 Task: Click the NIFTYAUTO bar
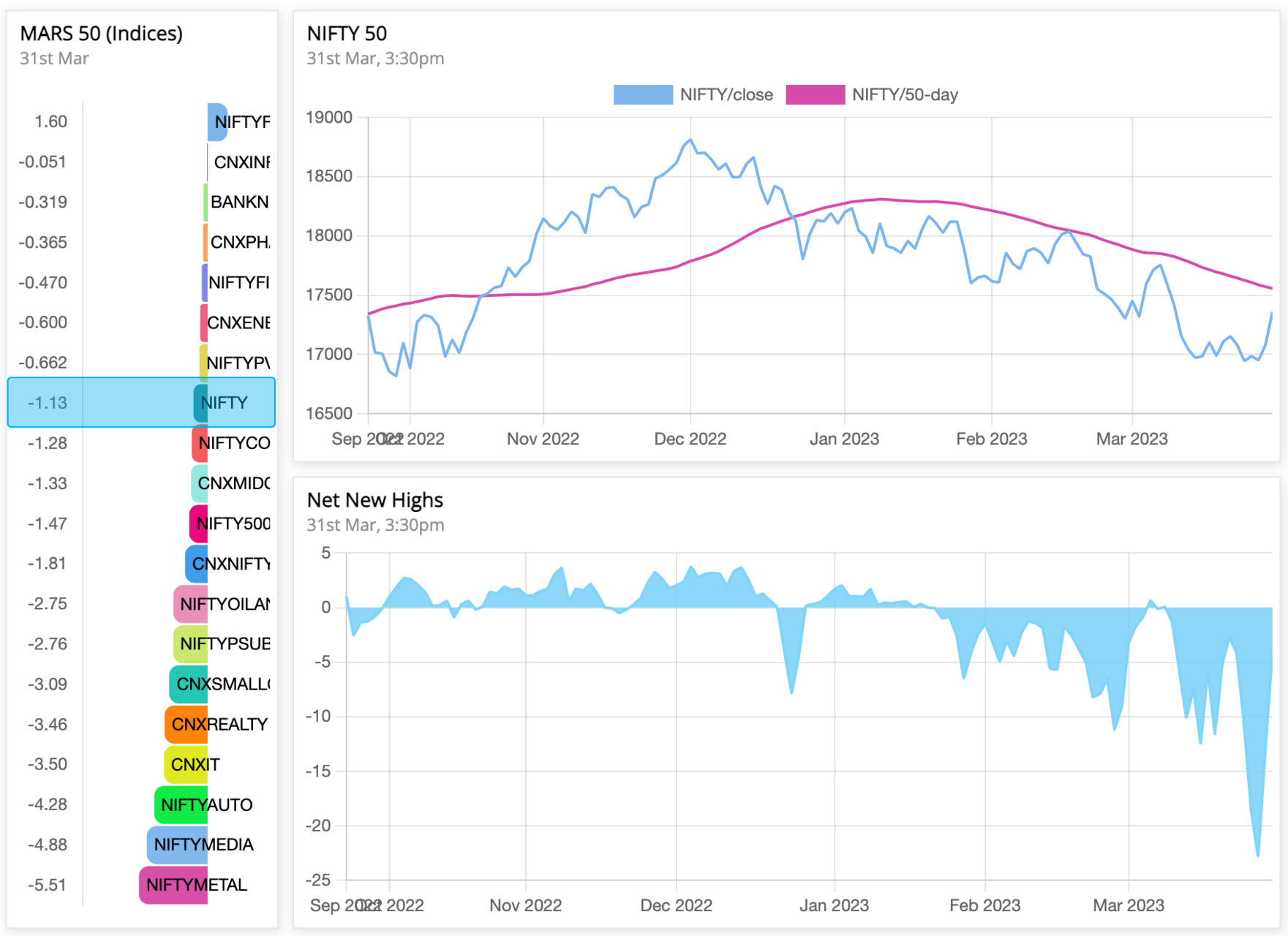181,804
